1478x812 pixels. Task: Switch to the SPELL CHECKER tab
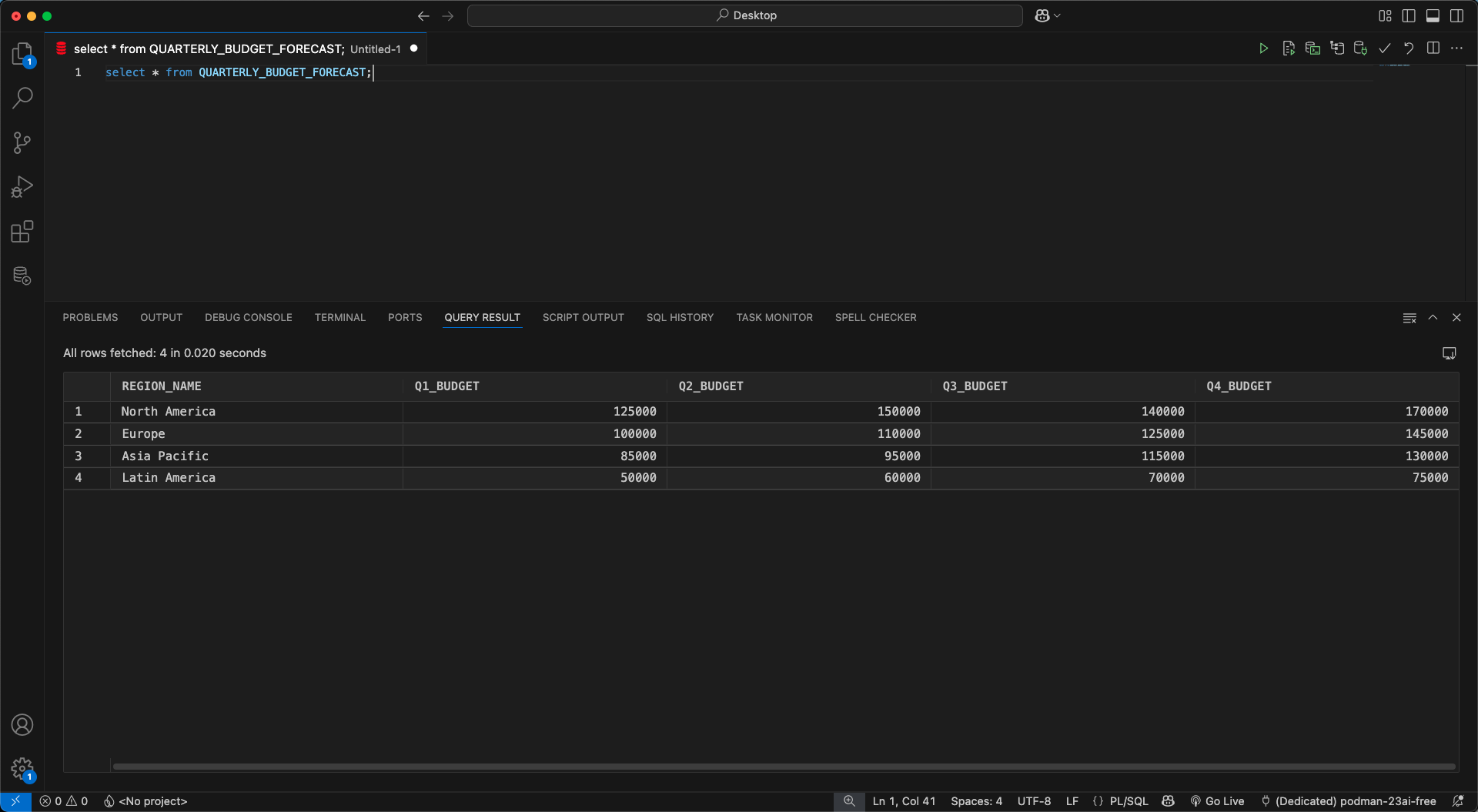[x=876, y=318]
